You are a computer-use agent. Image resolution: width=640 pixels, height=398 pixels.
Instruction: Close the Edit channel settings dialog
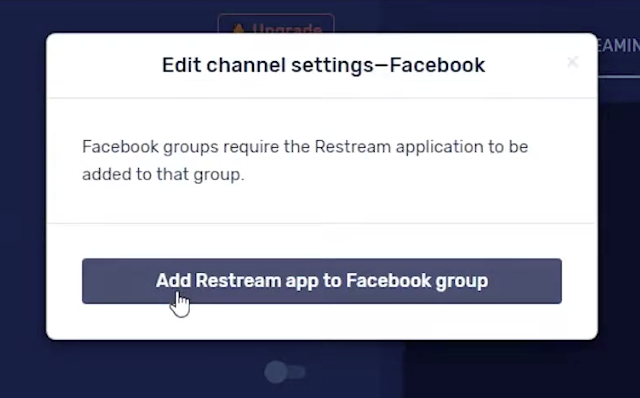point(572,62)
